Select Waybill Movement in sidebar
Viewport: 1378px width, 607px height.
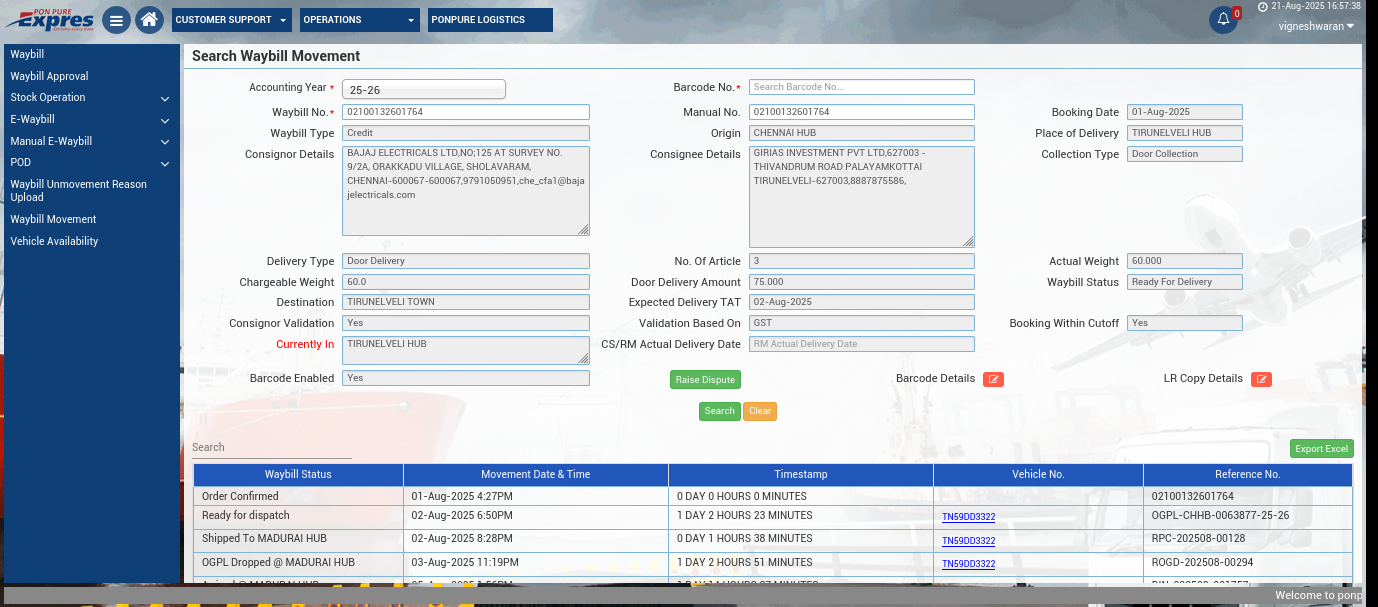click(54, 220)
